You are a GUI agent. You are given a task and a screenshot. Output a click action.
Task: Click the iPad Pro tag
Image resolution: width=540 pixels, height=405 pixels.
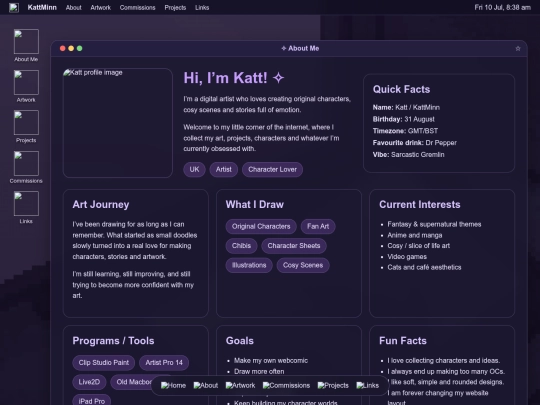pos(92,401)
